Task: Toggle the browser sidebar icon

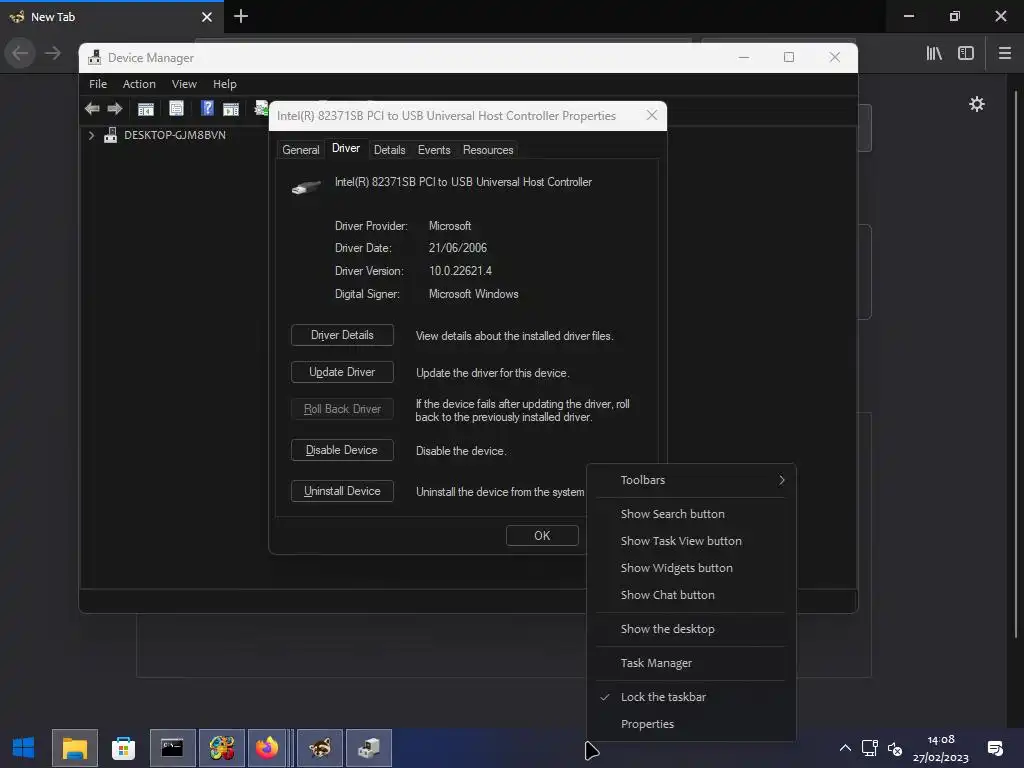Action: click(x=966, y=54)
